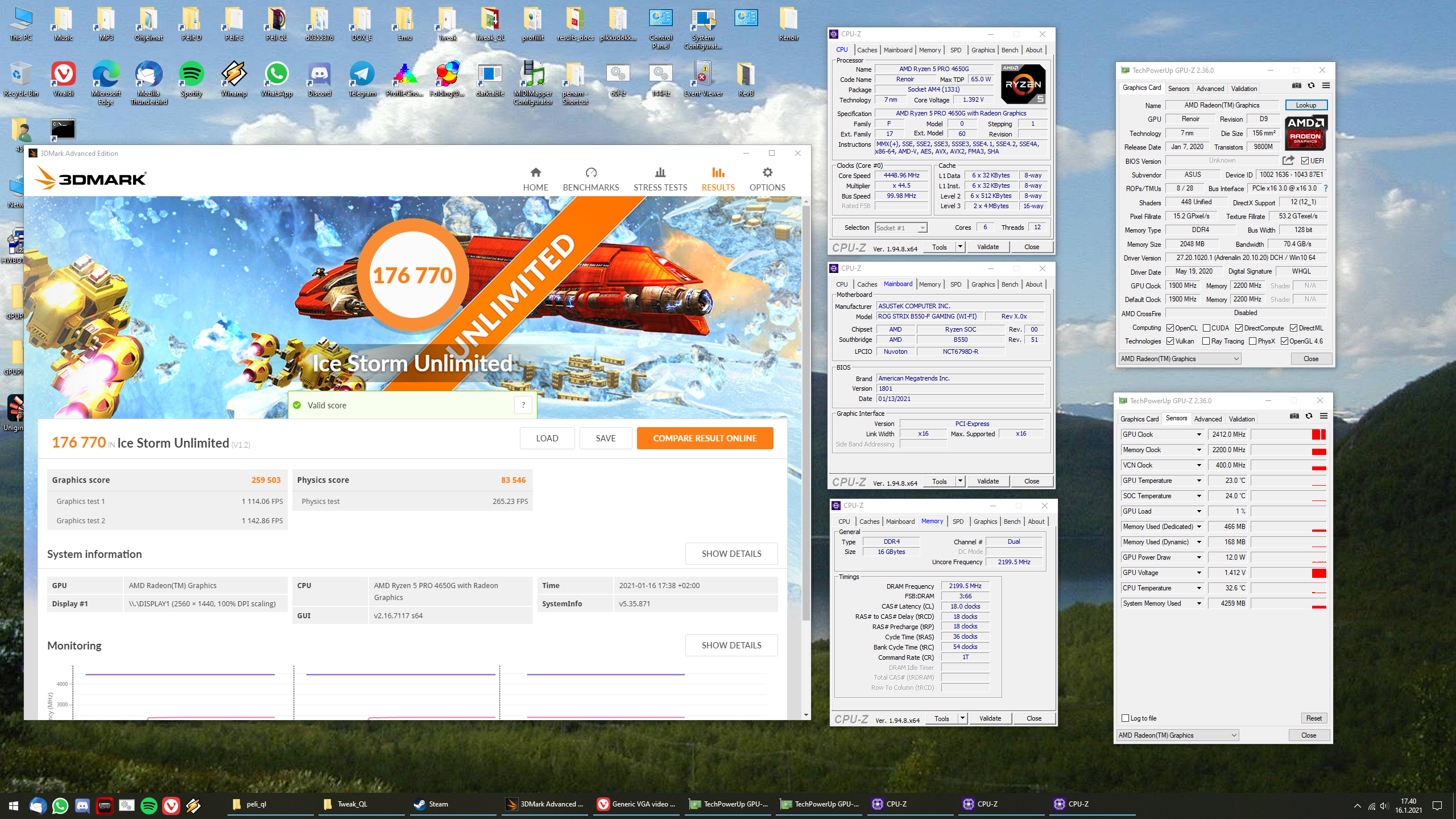Launch the Telegram desktop icon
The height and width of the screenshot is (819, 1456).
pos(362,78)
